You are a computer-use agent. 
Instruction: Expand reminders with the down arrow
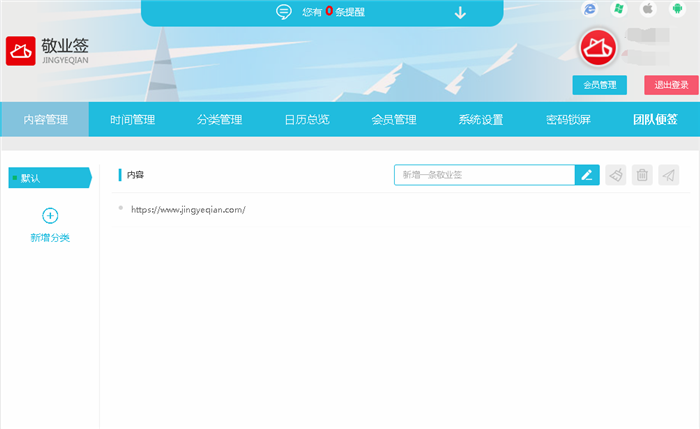pyautogui.click(x=460, y=13)
